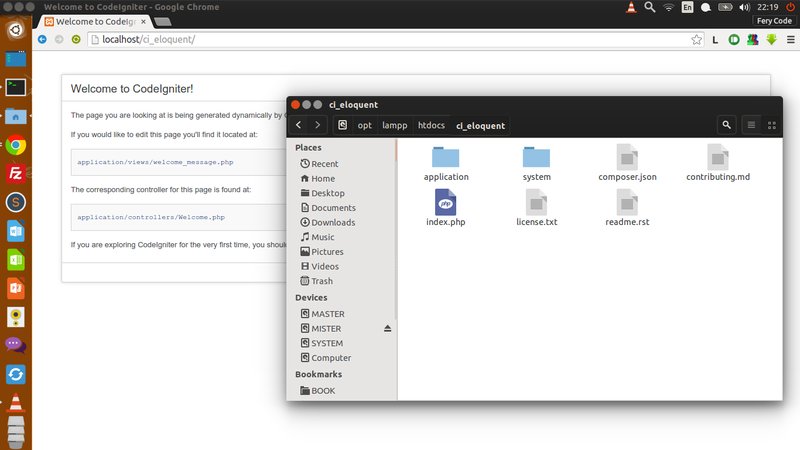This screenshot has width=800, height=450.
Task: Bookmark this page with star icon
Action: (696, 40)
